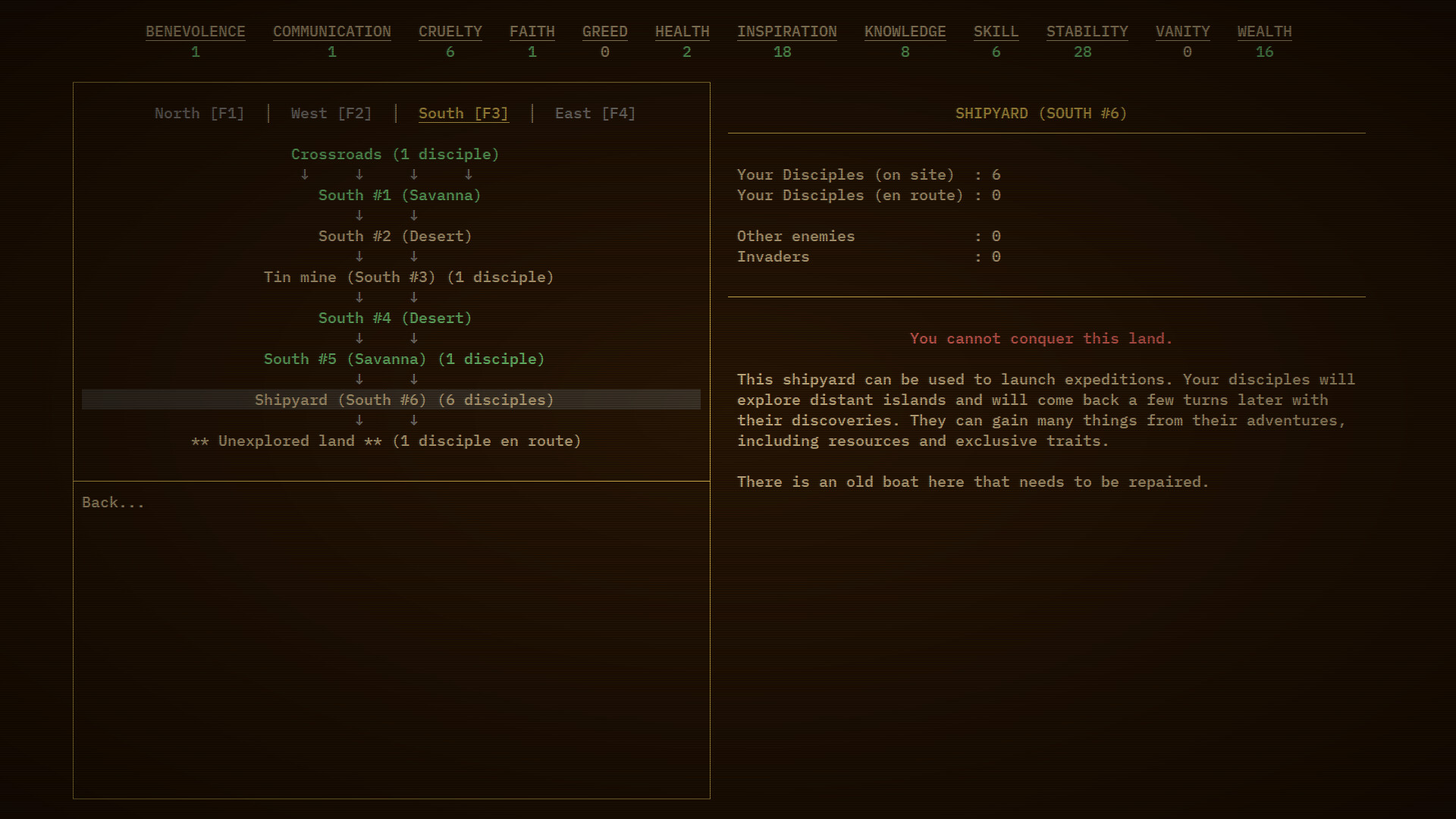Switch to the North [F1] tab
The image size is (1456, 819).
(199, 113)
